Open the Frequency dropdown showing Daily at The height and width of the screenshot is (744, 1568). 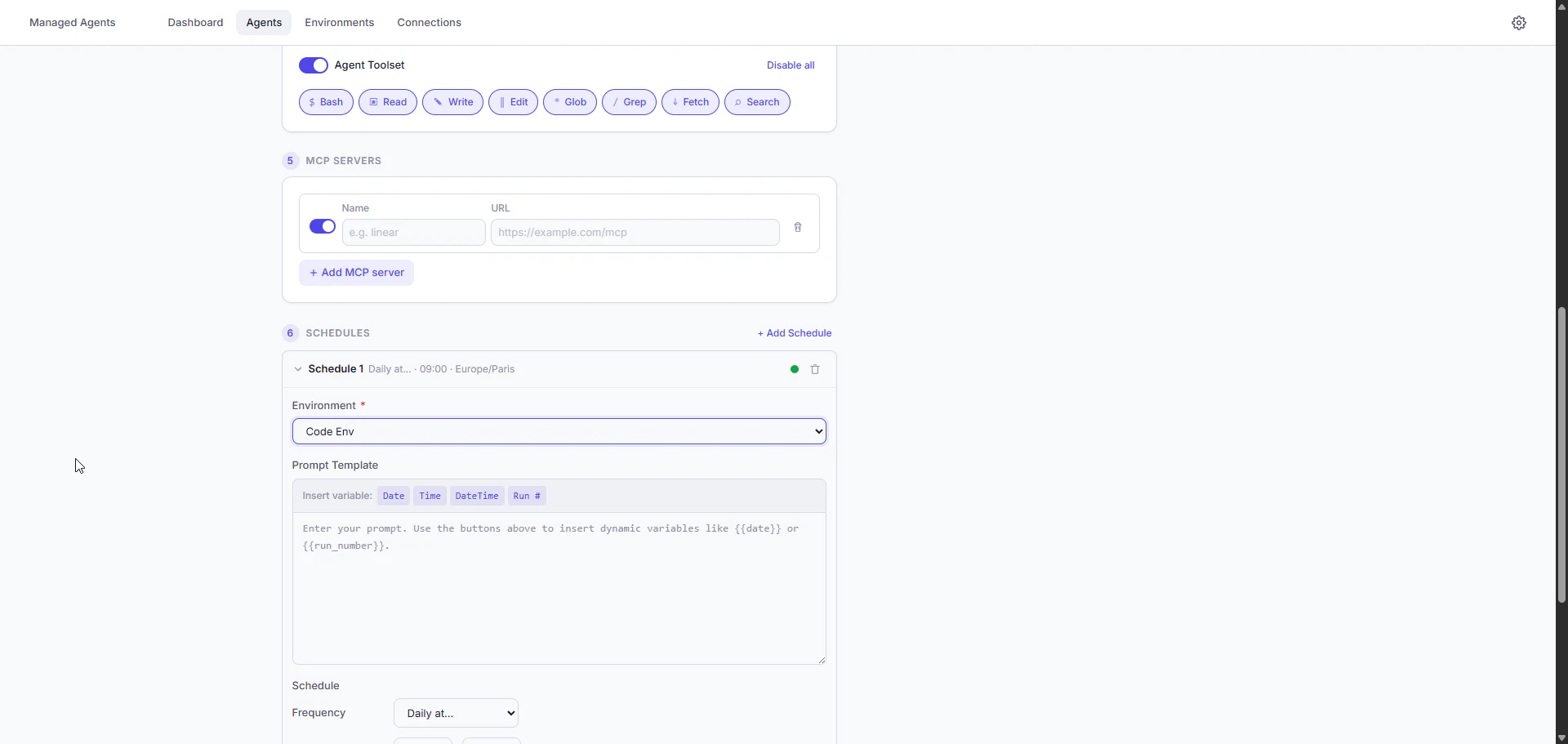(x=455, y=712)
